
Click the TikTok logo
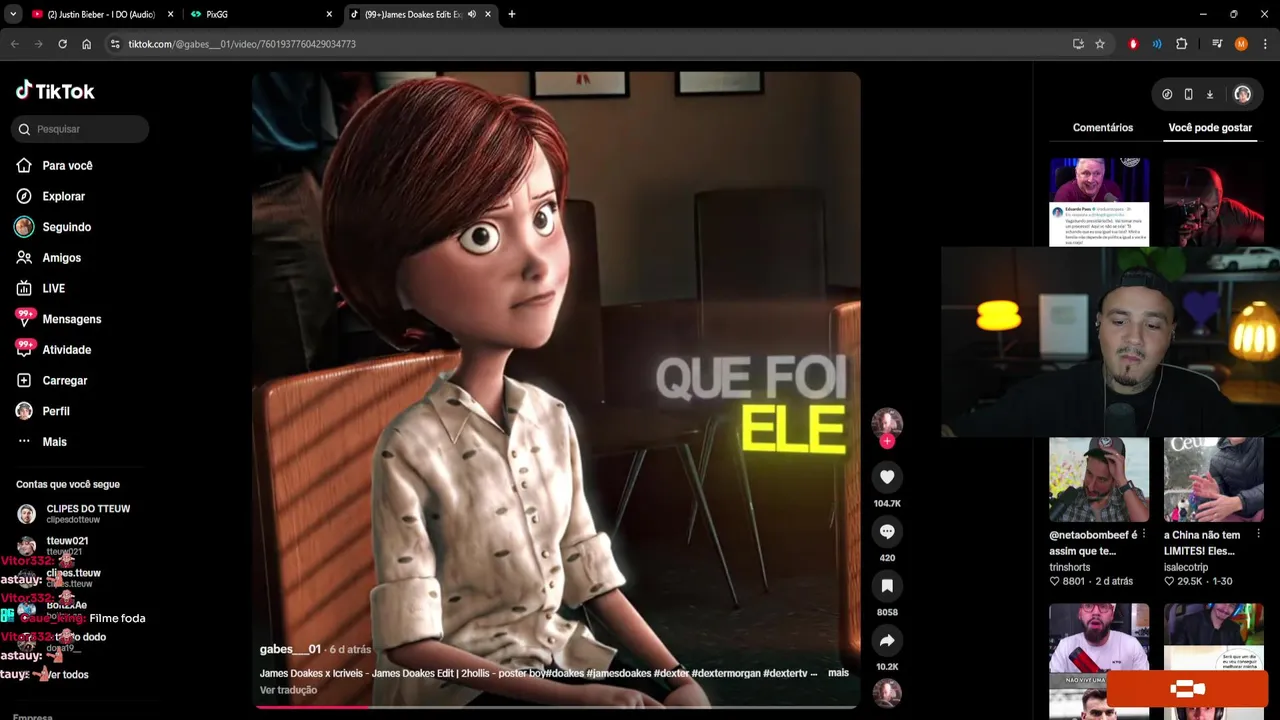(x=55, y=91)
